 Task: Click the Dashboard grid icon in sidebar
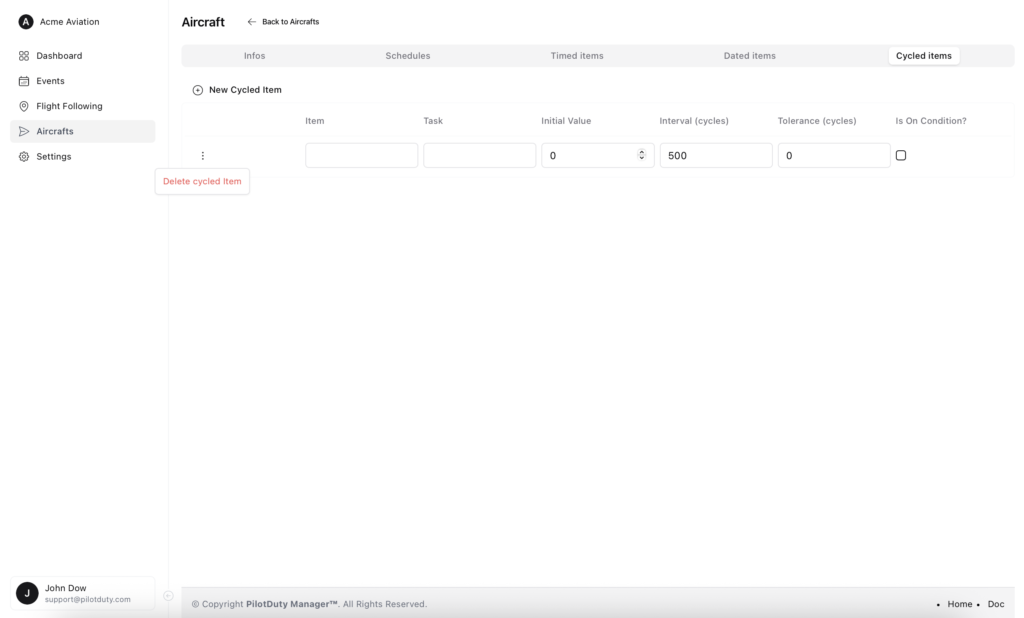24,56
